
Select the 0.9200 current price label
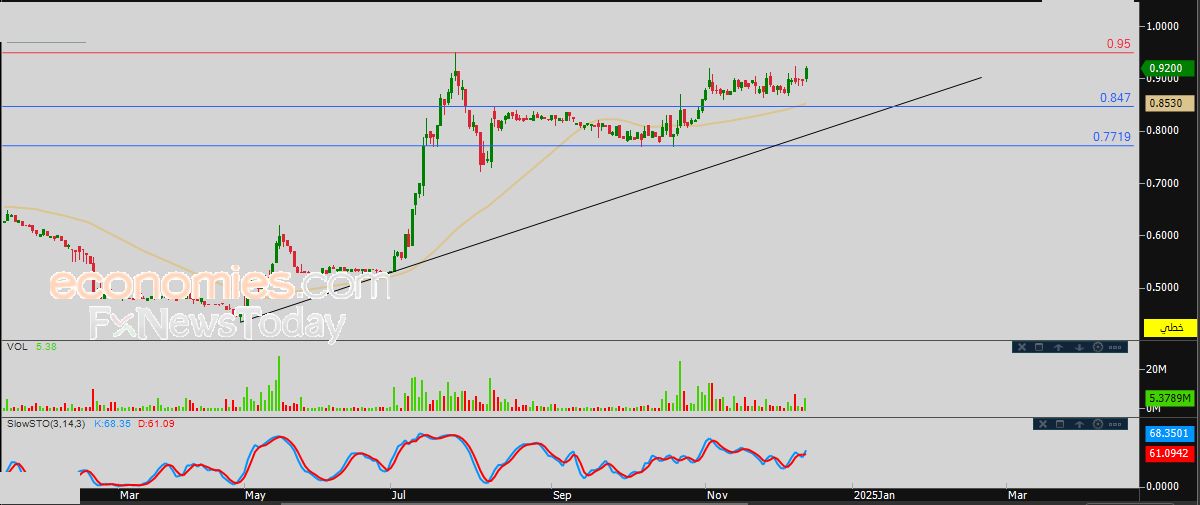[1169, 68]
